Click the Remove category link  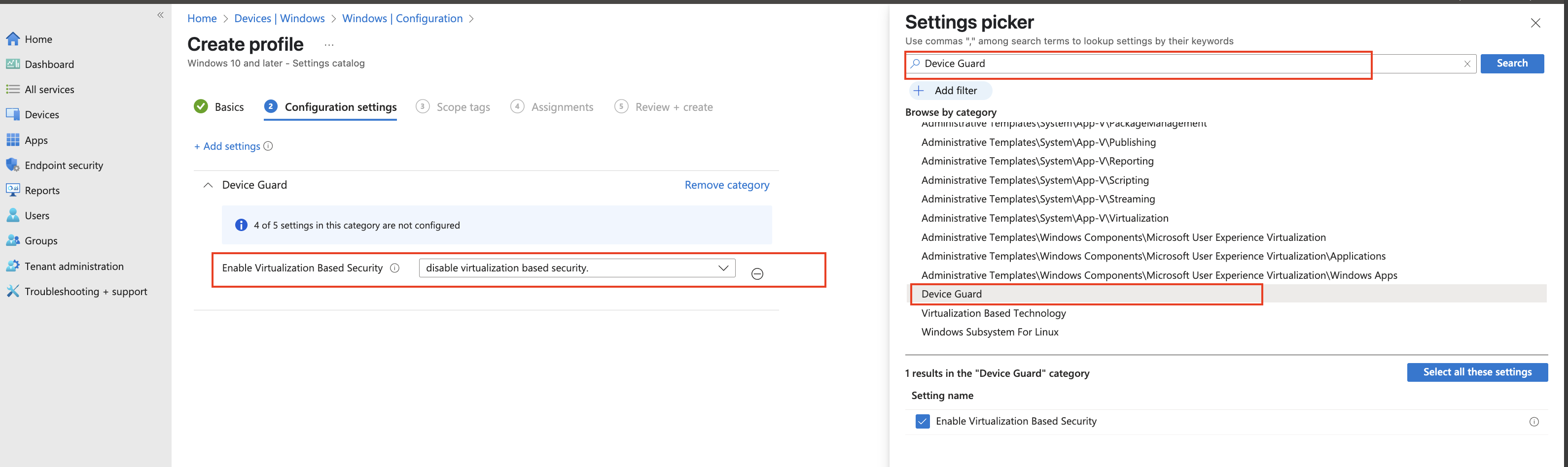727,185
